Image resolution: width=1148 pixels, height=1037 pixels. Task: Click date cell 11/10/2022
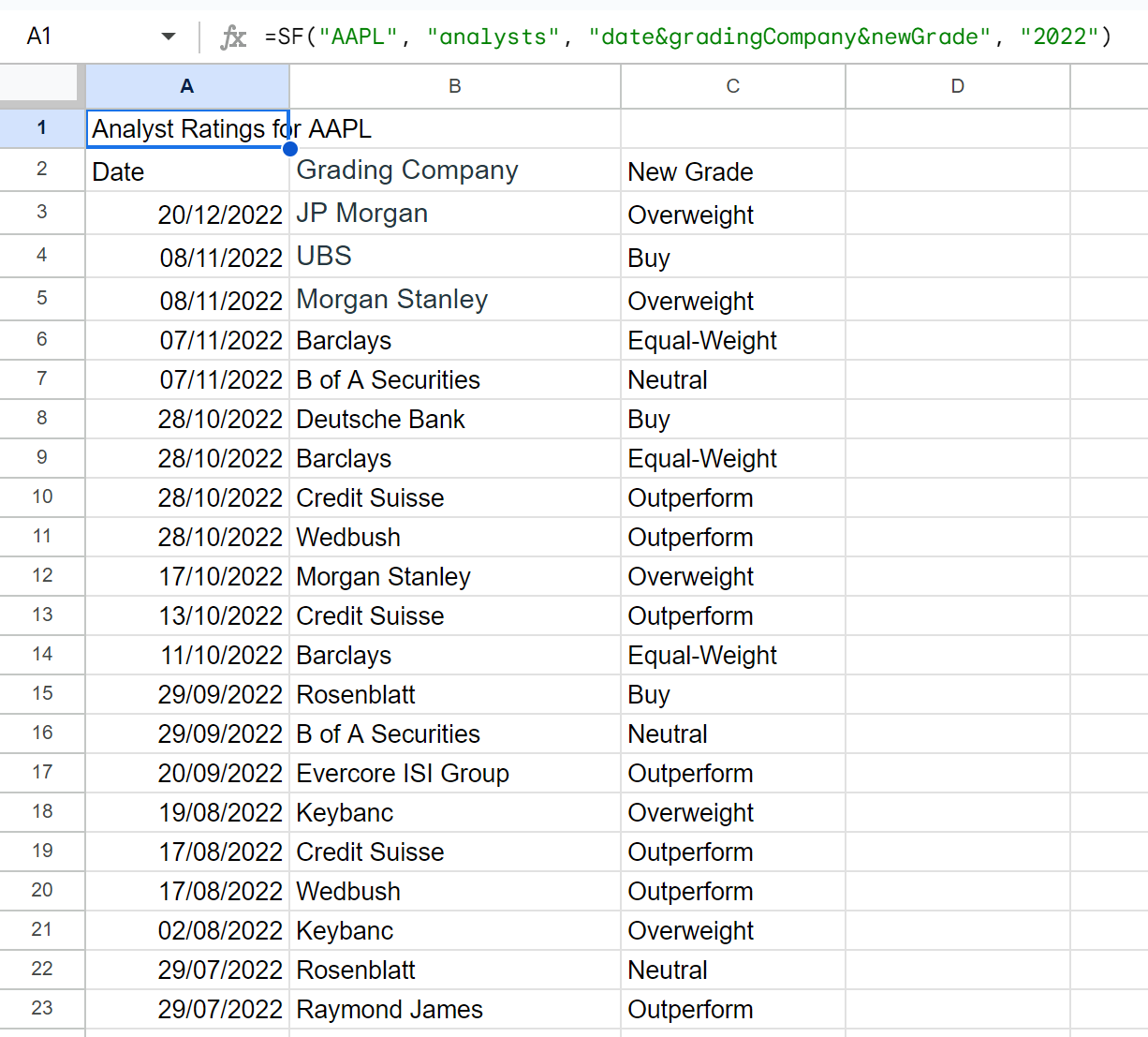(187, 655)
